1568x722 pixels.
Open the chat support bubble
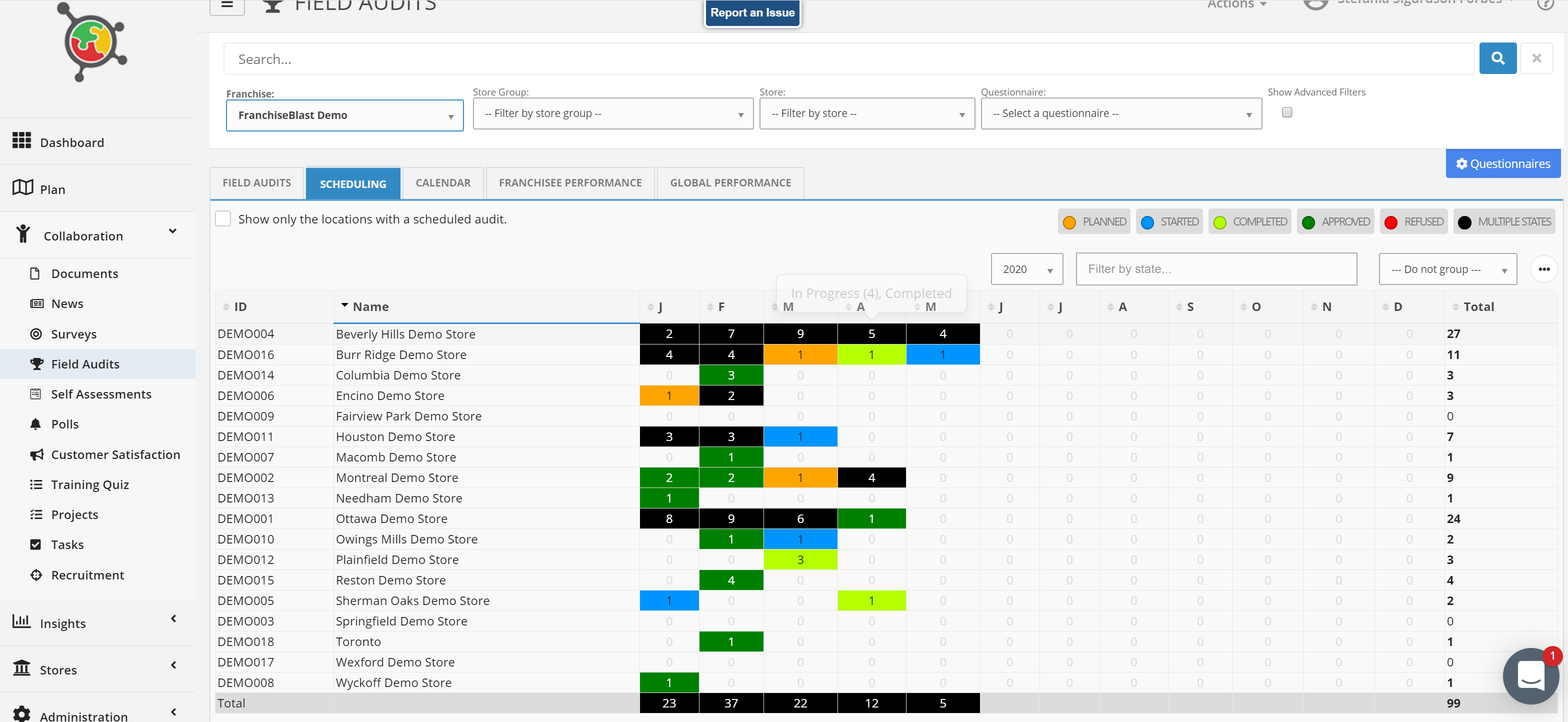1531,675
